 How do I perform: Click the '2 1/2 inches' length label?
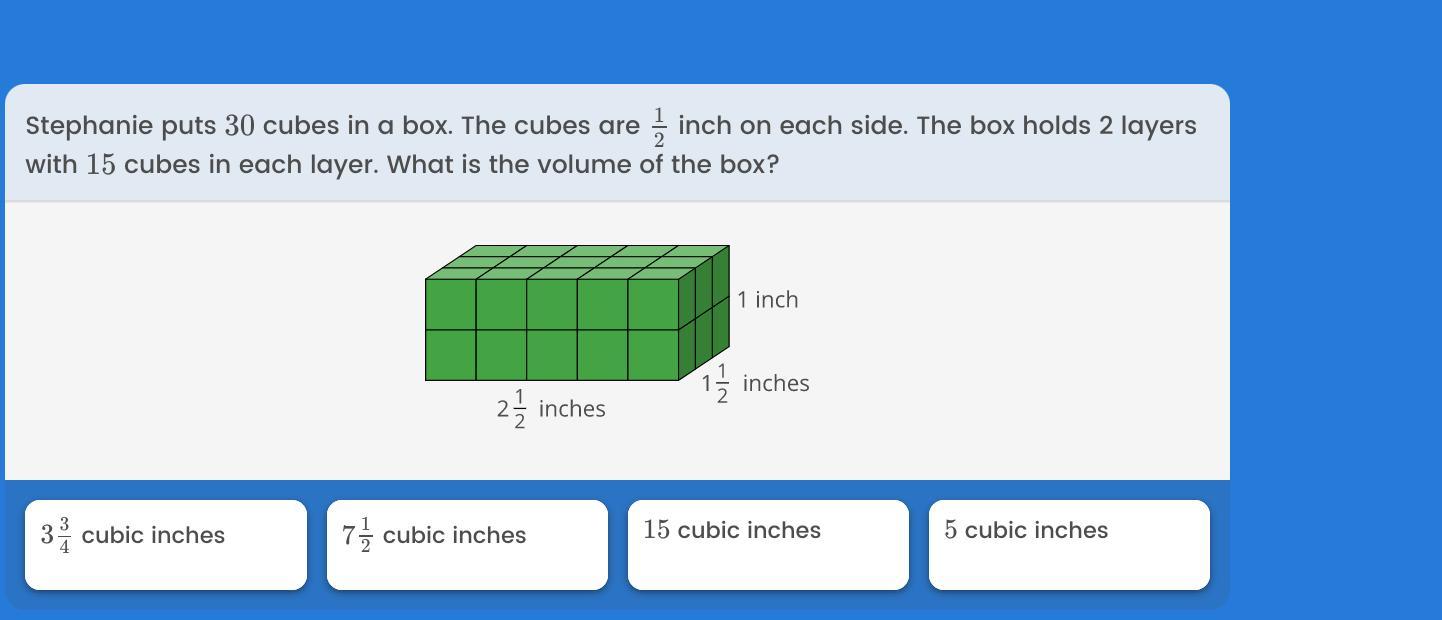click(551, 408)
